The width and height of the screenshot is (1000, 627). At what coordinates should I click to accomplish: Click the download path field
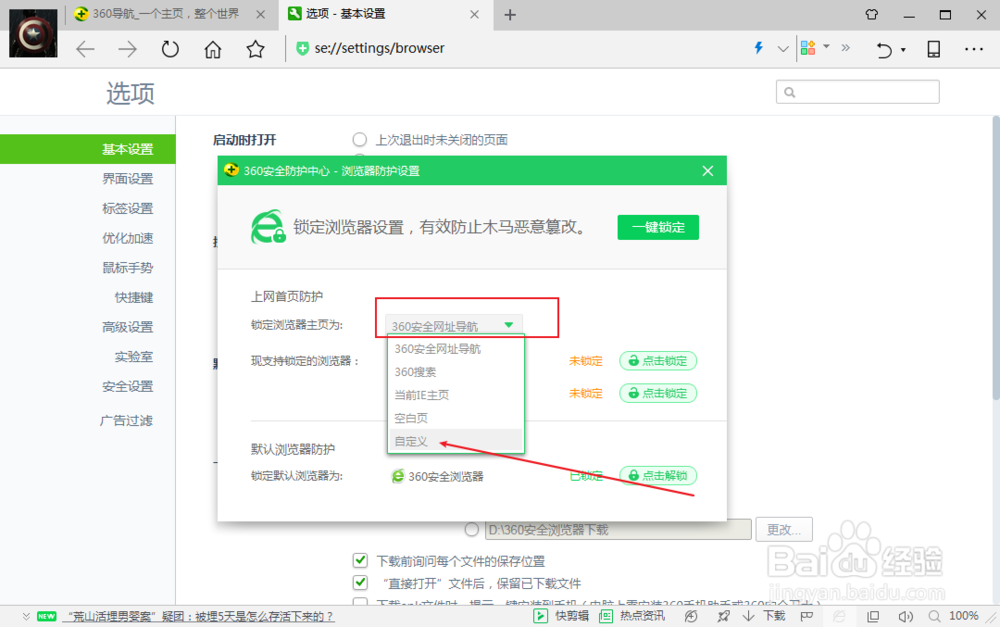(x=618, y=529)
